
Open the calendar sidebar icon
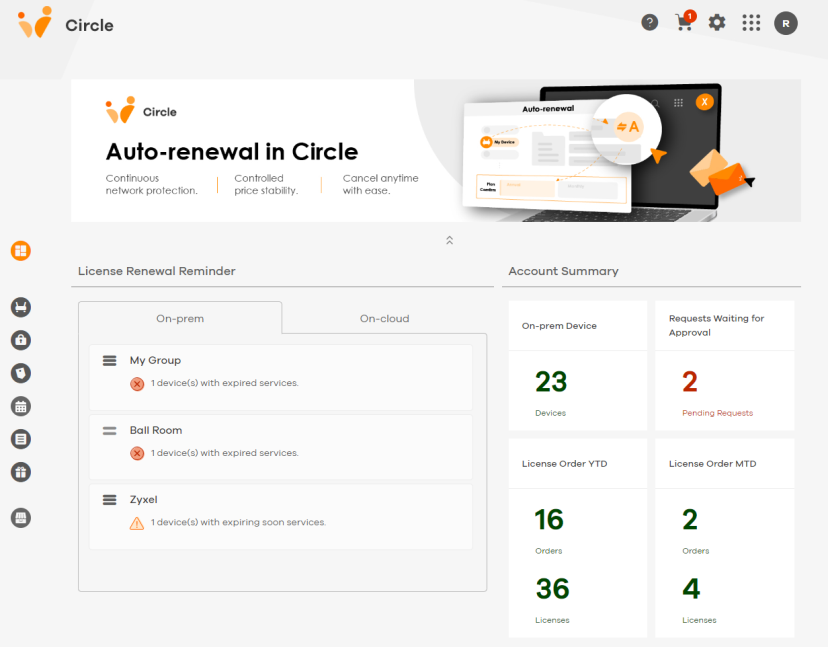(21, 406)
